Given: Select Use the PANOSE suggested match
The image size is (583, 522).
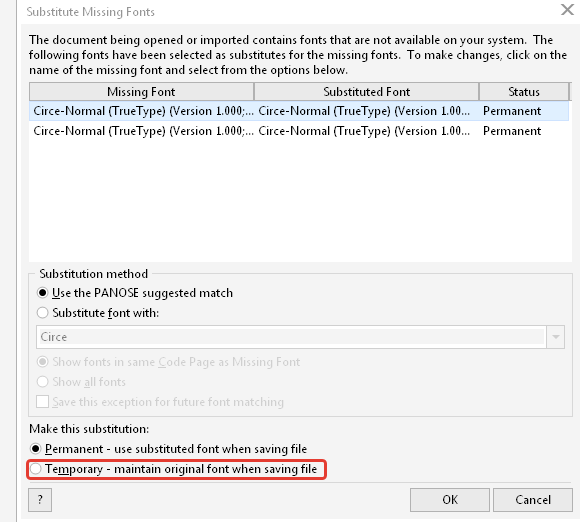Looking at the screenshot, I should tap(42, 293).
